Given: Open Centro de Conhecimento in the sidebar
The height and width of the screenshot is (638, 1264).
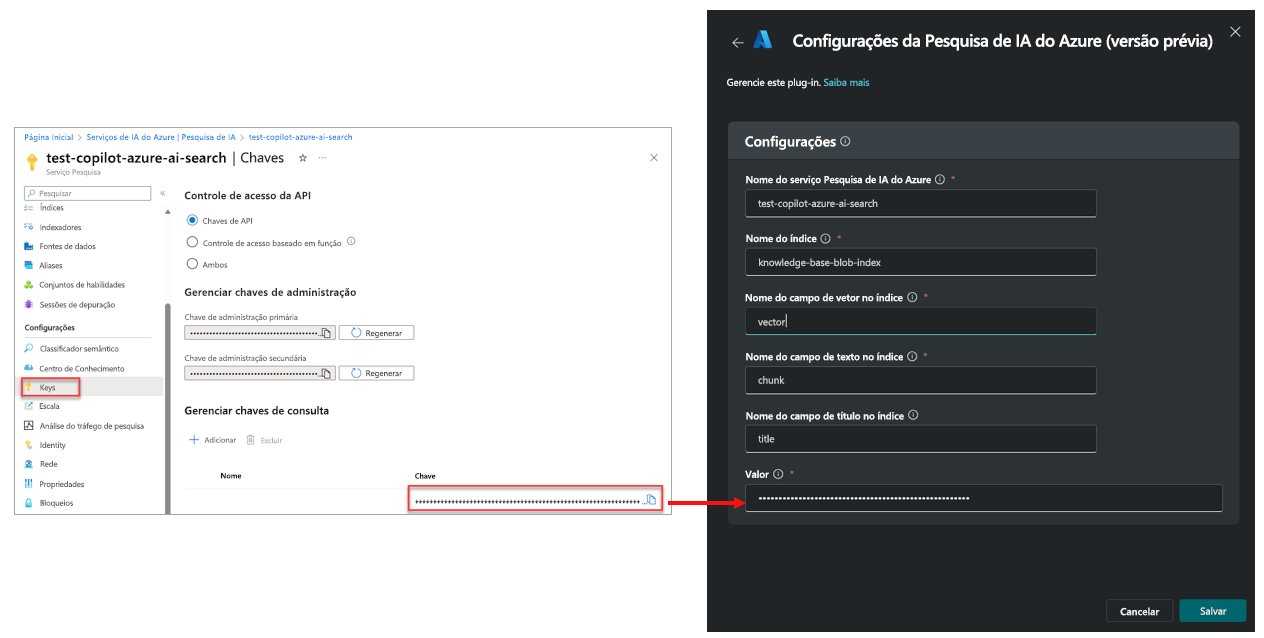Looking at the screenshot, I should tap(82, 368).
